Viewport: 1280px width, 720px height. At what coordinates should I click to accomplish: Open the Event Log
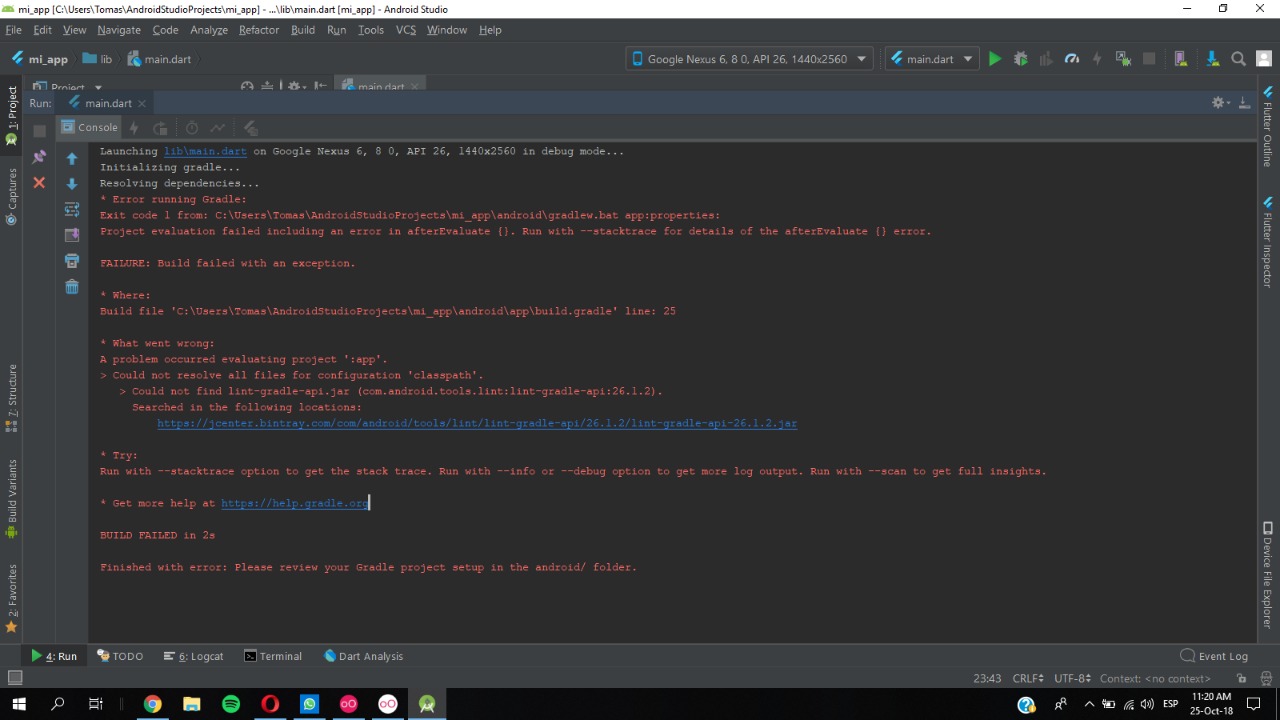click(1214, 656)
